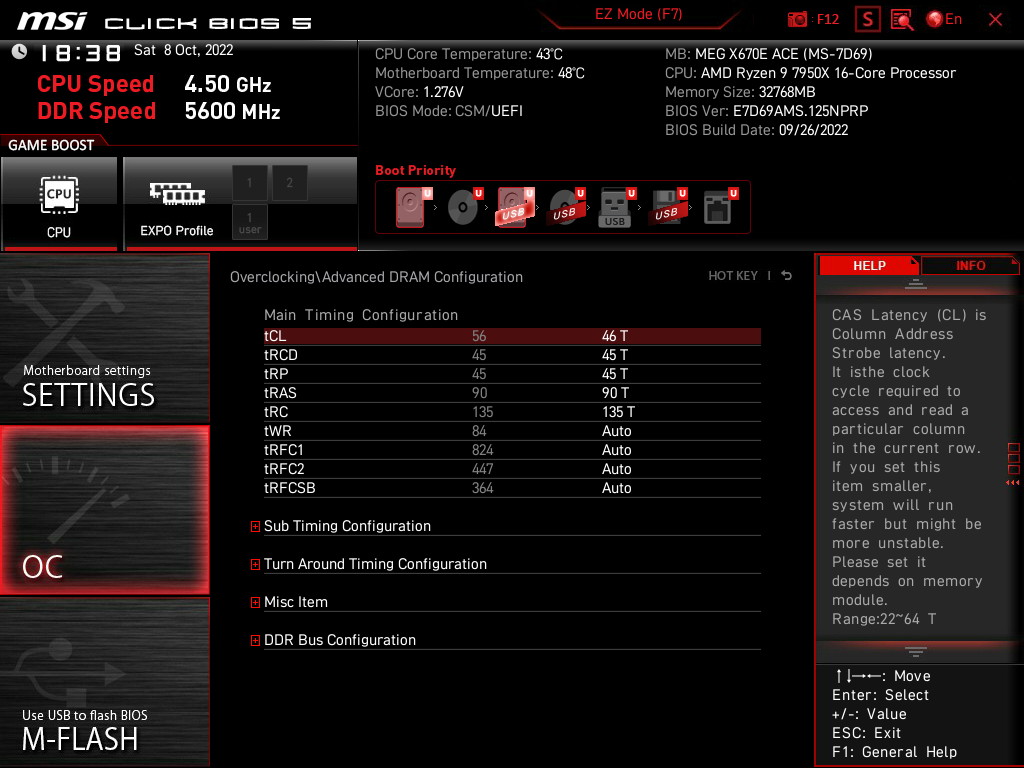Toggle the EXPO Profile button

tap(176, 203)
